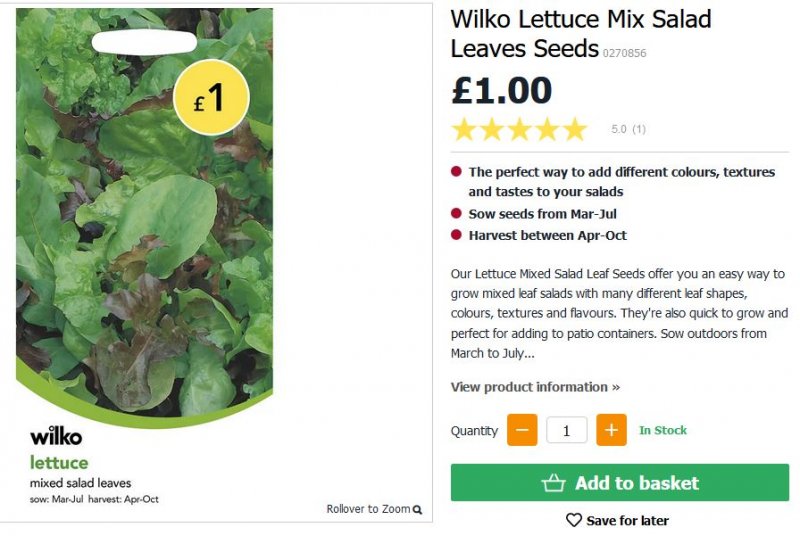Click the £1.00 price text
Screen dimensions: 800x536
click(502, 90)
